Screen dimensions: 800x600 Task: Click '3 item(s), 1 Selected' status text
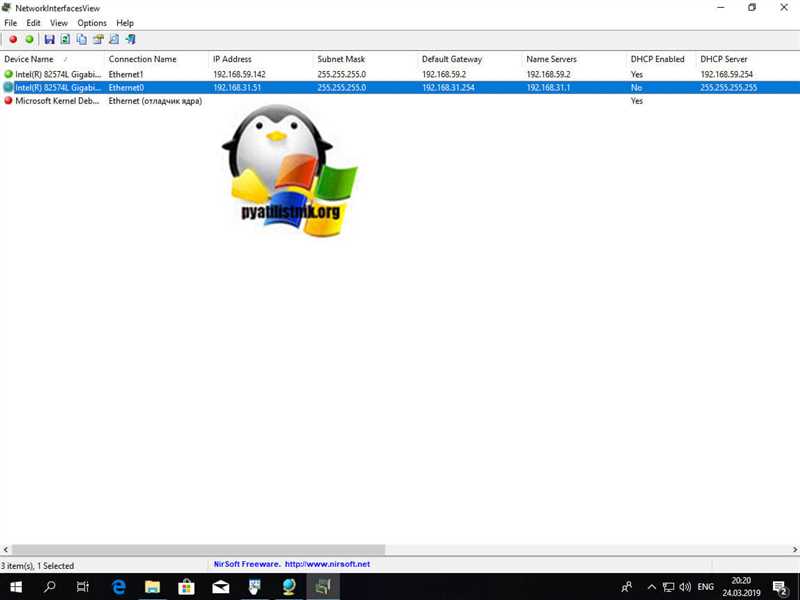tap(37, 565)
